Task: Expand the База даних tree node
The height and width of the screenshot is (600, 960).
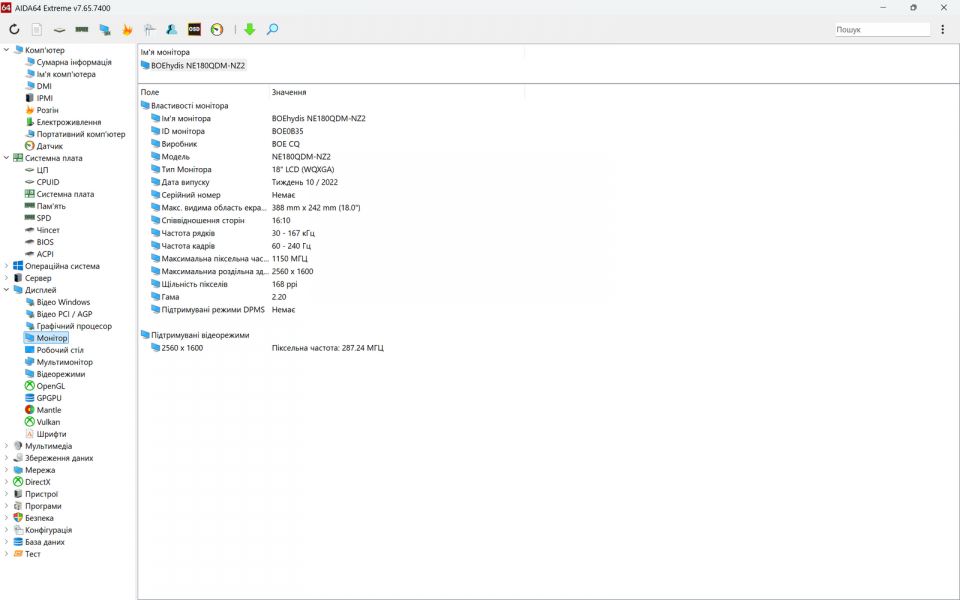Action: (x=7, y=542)
